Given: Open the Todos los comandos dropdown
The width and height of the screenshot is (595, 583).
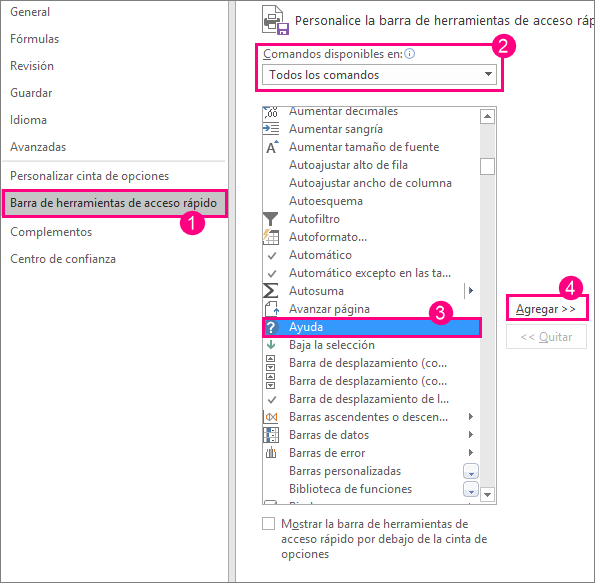Looking at the screenshot, I should 379,75.
